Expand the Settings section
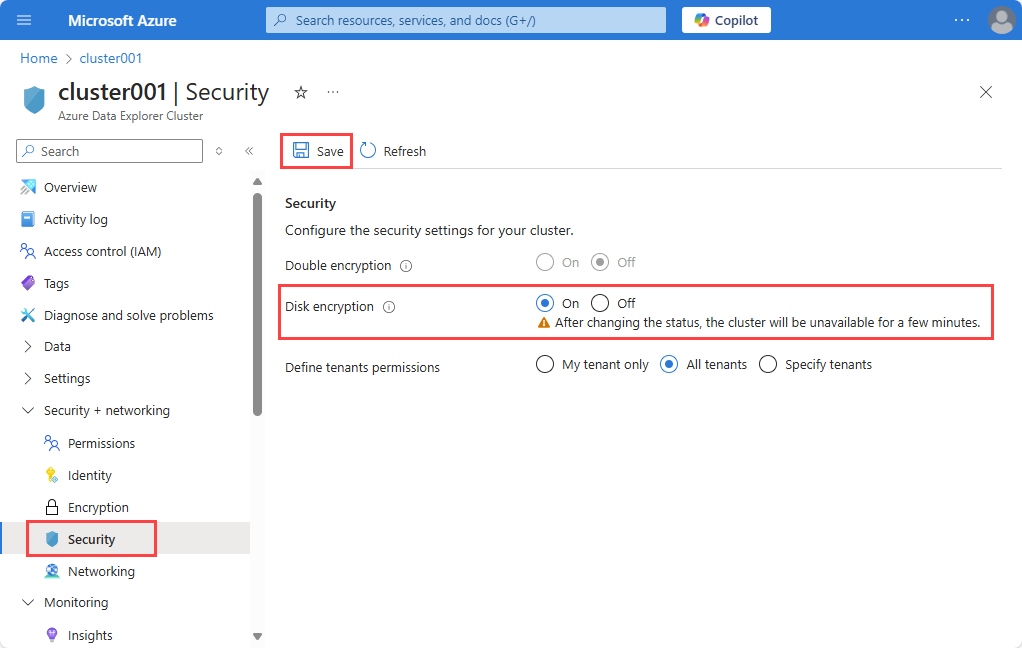 point(28,378)
